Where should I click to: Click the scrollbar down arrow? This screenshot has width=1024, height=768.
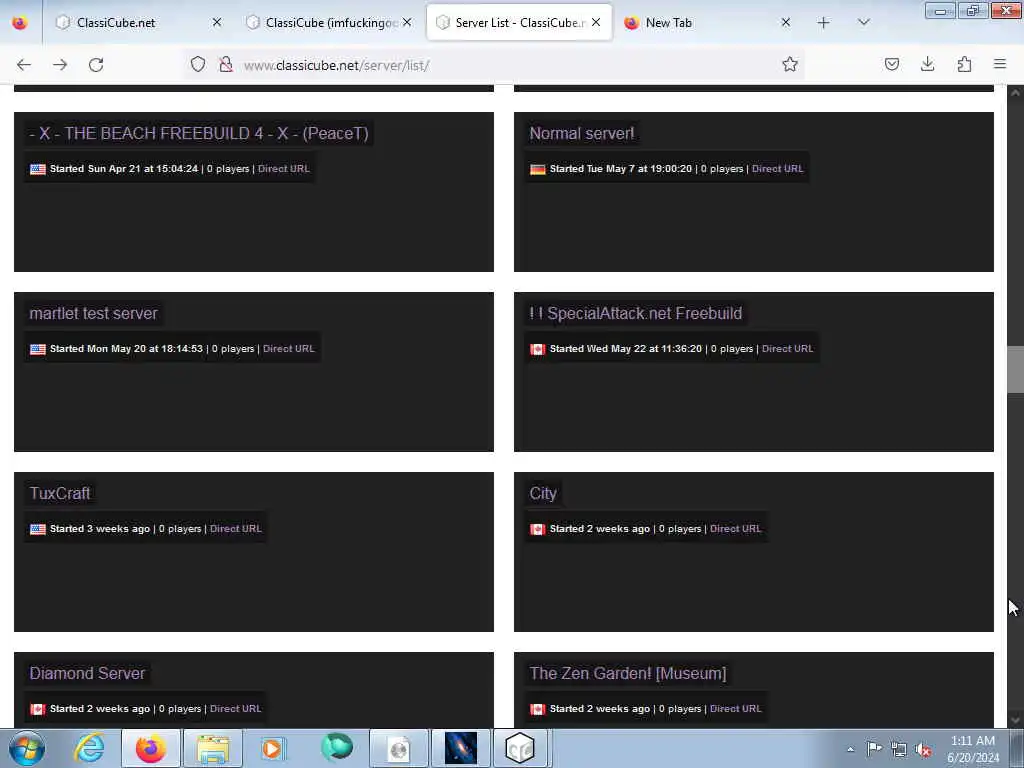click(1016, 720)
